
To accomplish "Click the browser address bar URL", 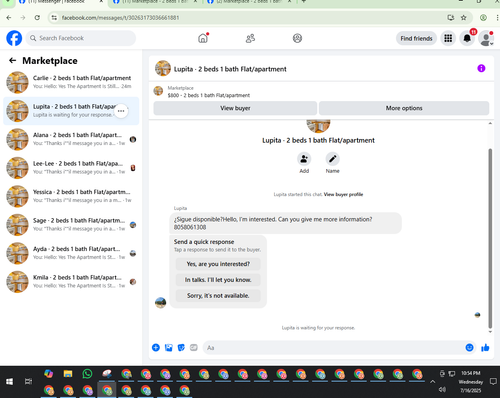I will [x=120, y=18].
